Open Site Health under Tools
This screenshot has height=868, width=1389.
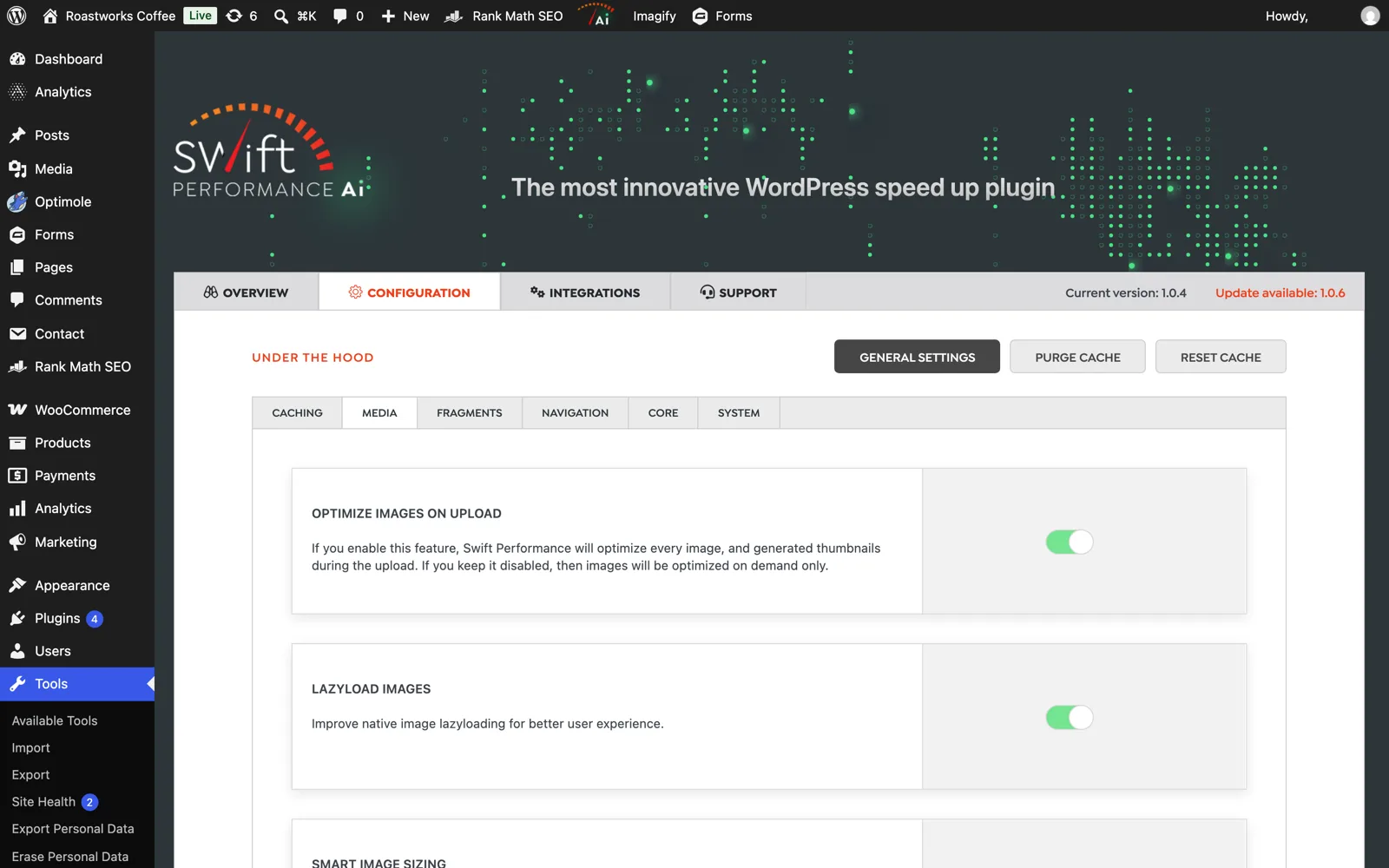43,802
